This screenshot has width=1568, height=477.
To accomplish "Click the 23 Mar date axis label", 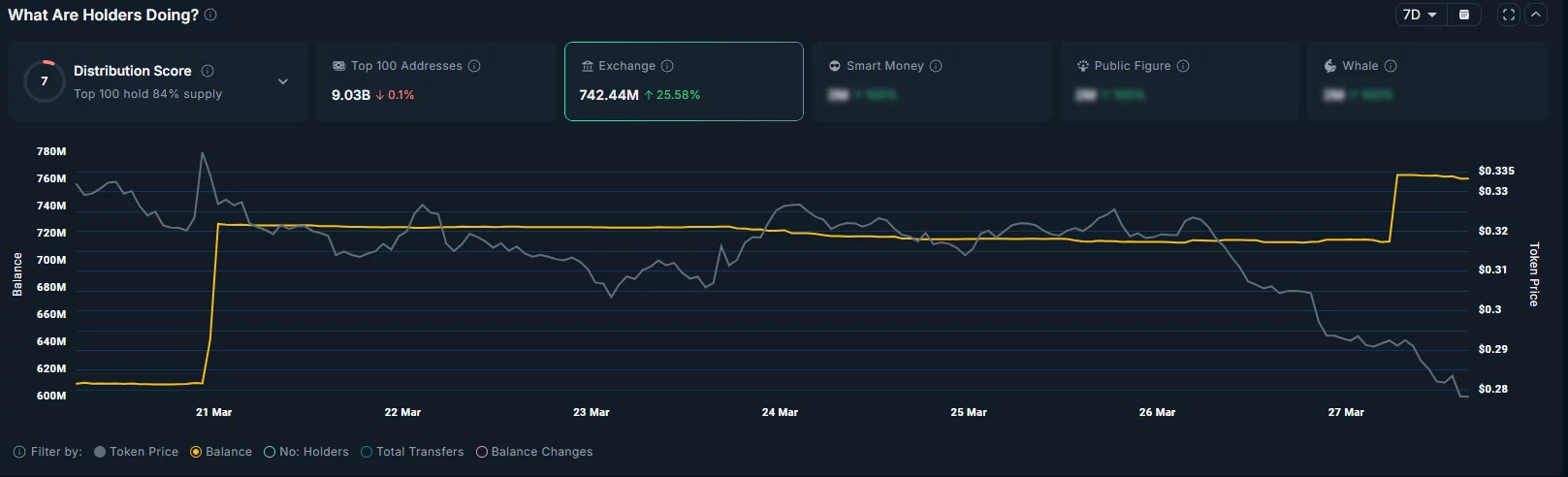I will (592, 412).
